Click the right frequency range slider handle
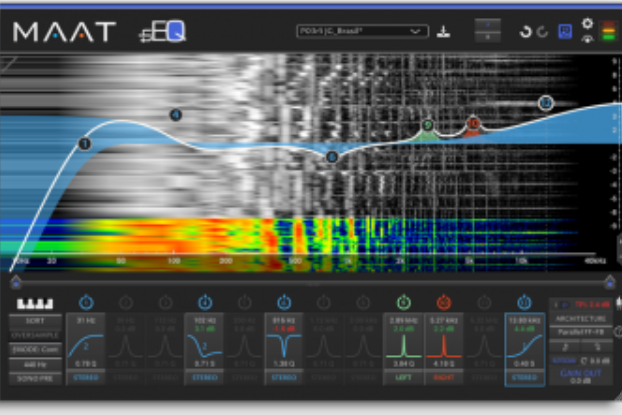The image size is (622, 415). tap(610, 281)
